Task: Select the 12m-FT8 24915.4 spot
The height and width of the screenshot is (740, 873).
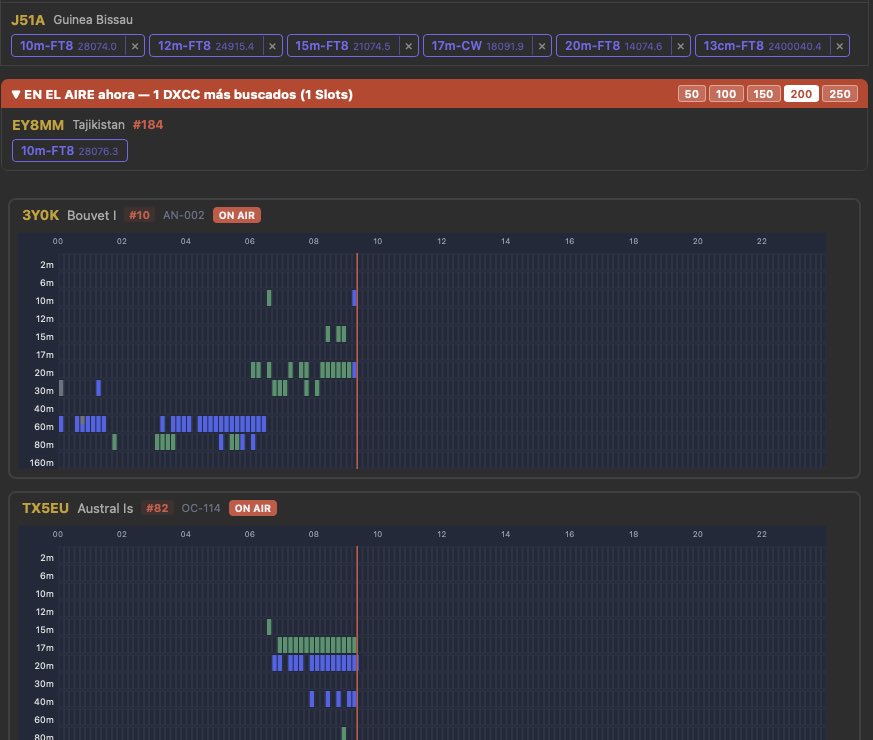Action: [206, 46]
